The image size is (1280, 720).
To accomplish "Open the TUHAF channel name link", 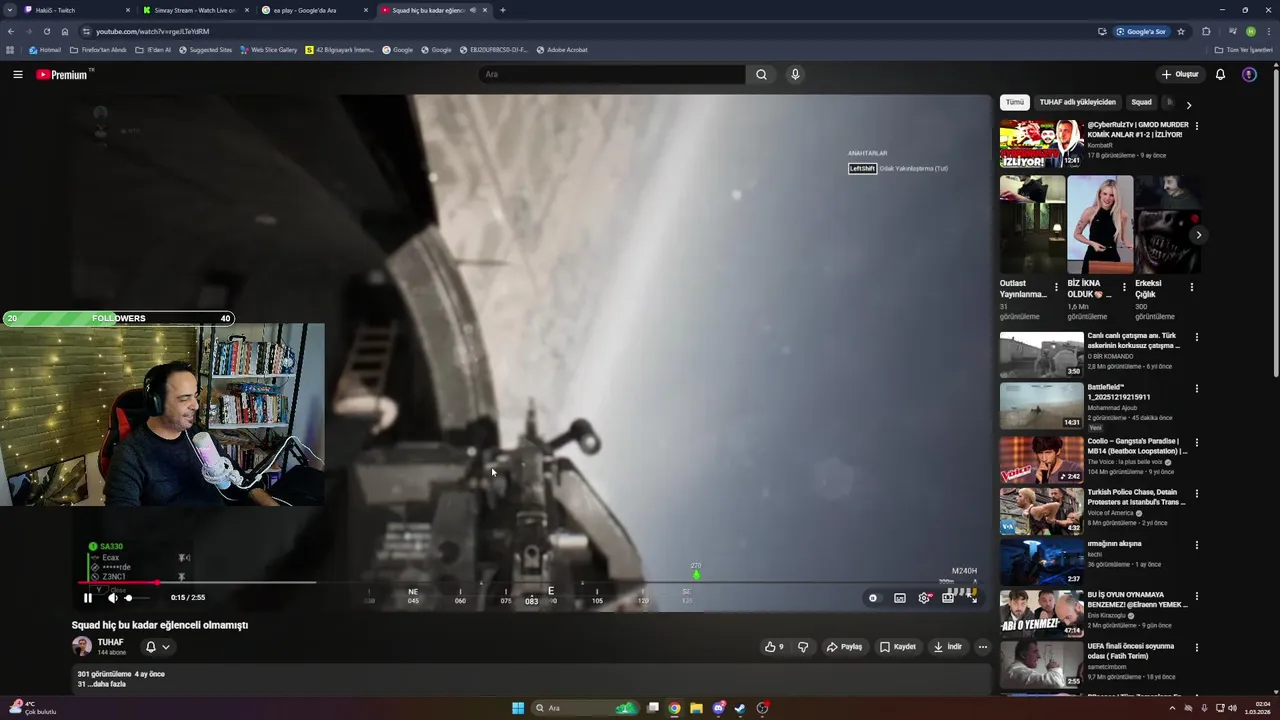I will pyautogui.click(x=110, y=642).
